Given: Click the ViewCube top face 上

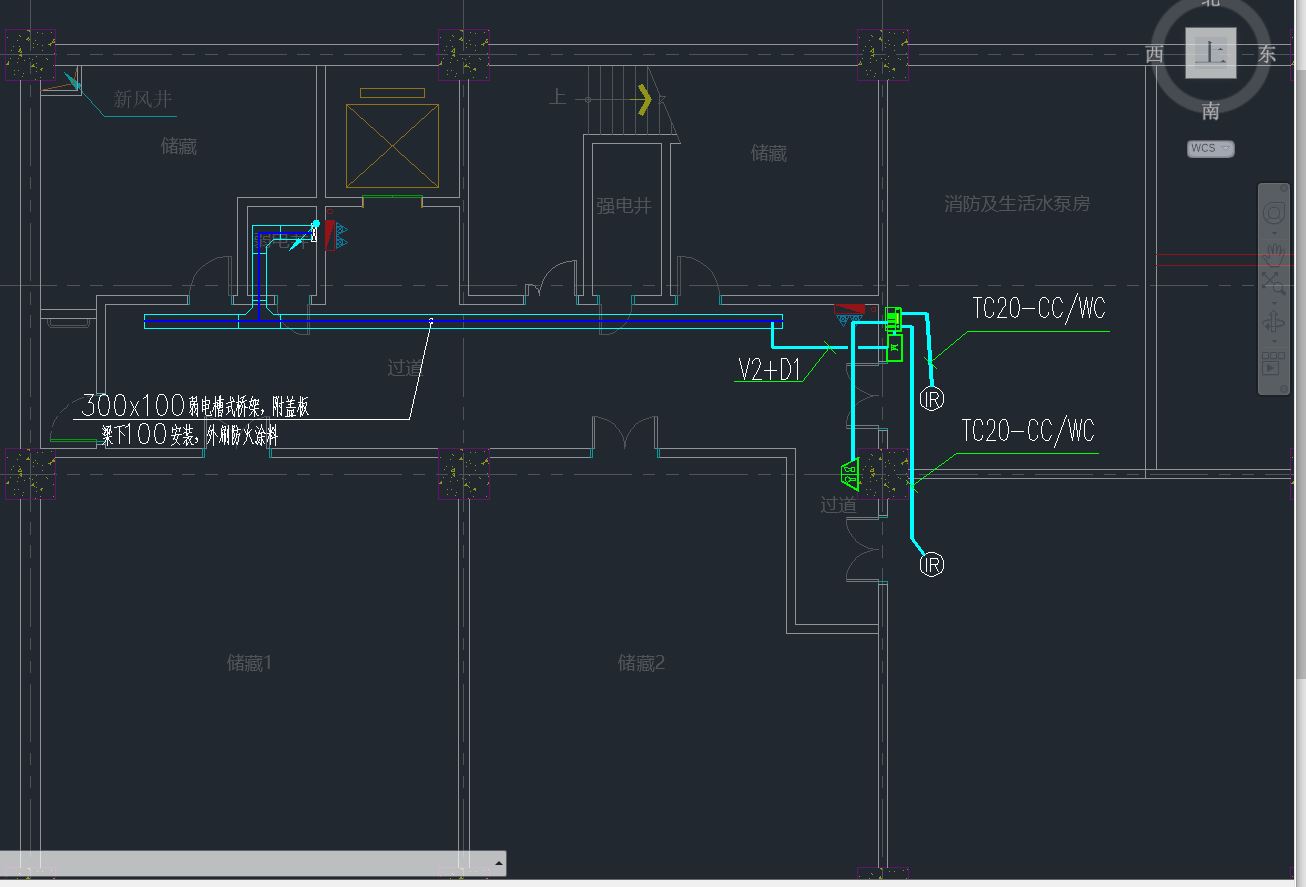Looking at the screenshot, I should coord(1211,53).
